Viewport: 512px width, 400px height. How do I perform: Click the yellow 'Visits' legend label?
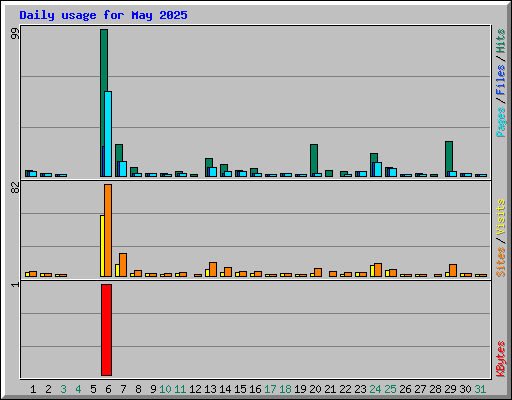point(500,217)
